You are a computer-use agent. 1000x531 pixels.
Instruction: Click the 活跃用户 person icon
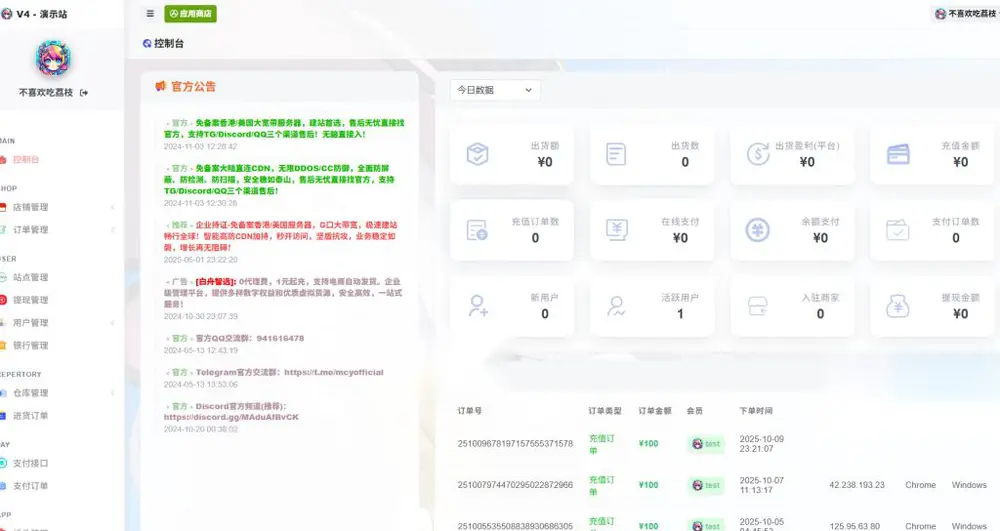point(617,306)
